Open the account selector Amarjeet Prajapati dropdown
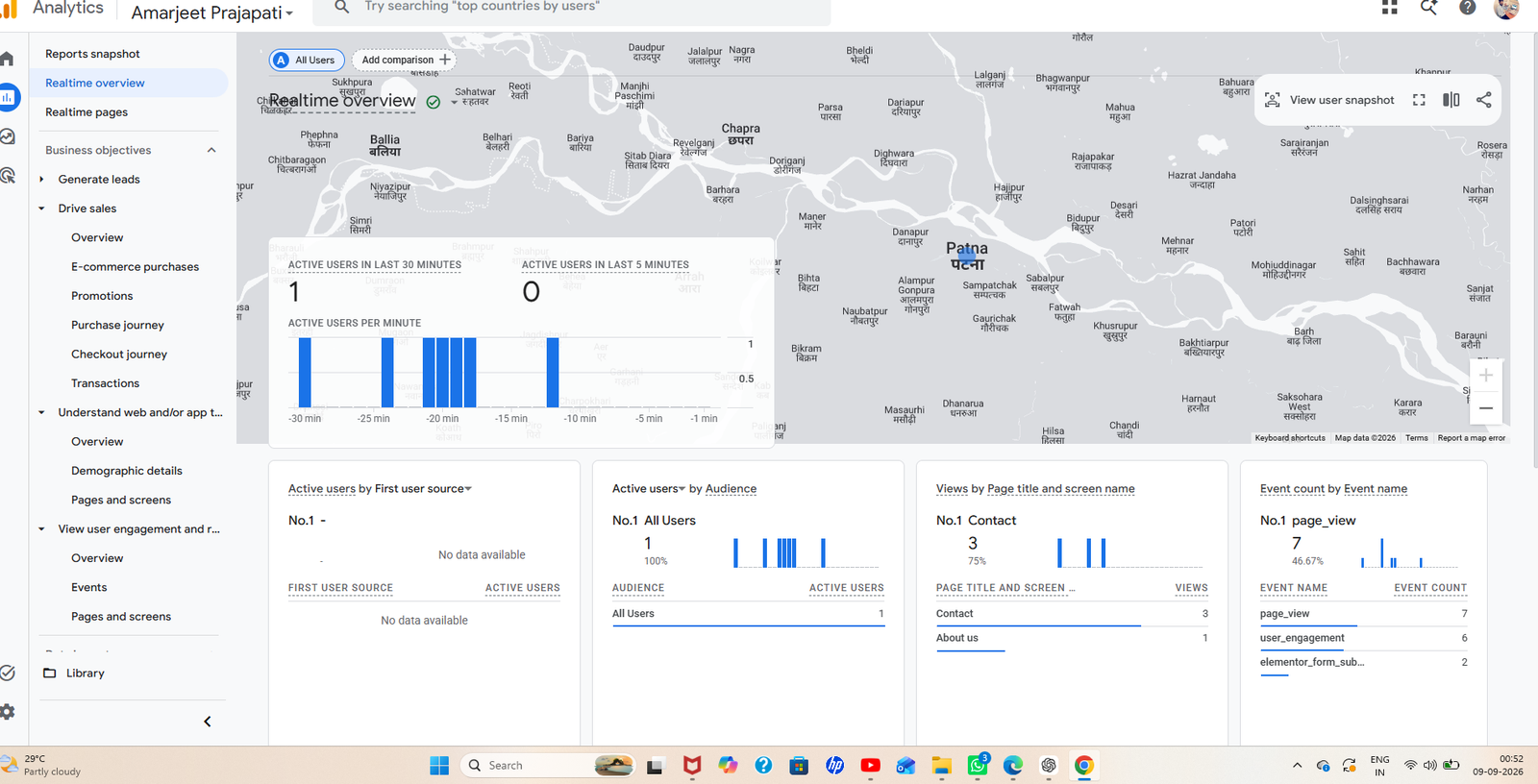Screen dimensions: 1538x784 point(211,12)
